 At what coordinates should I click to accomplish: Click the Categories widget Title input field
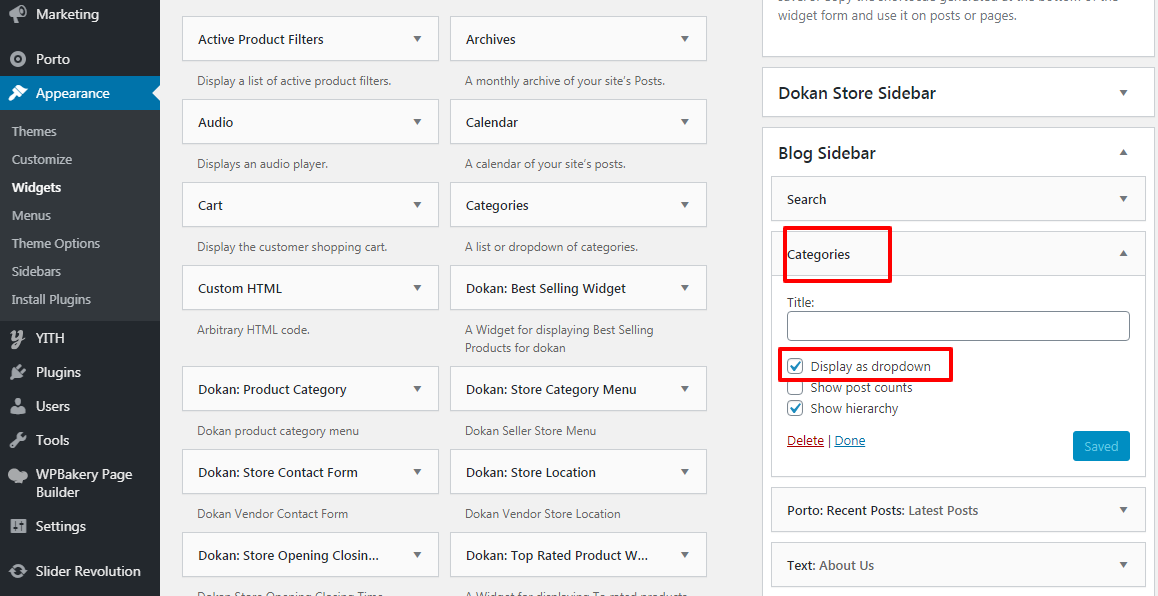(x=958, y=326)
